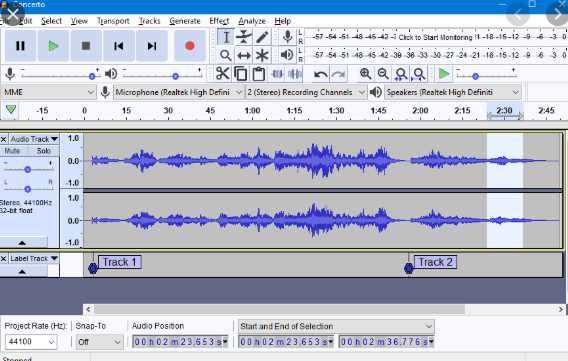Open the View menu
This screenshot has width=568, height=361.
click(x=79, y=21)
